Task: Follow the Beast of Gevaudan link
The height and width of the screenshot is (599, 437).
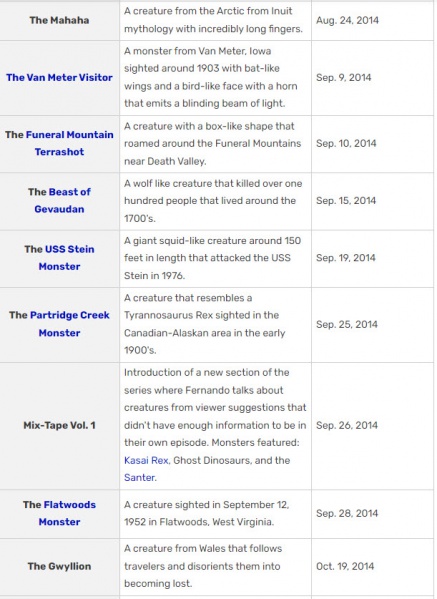Action: [x=63, y=200]
